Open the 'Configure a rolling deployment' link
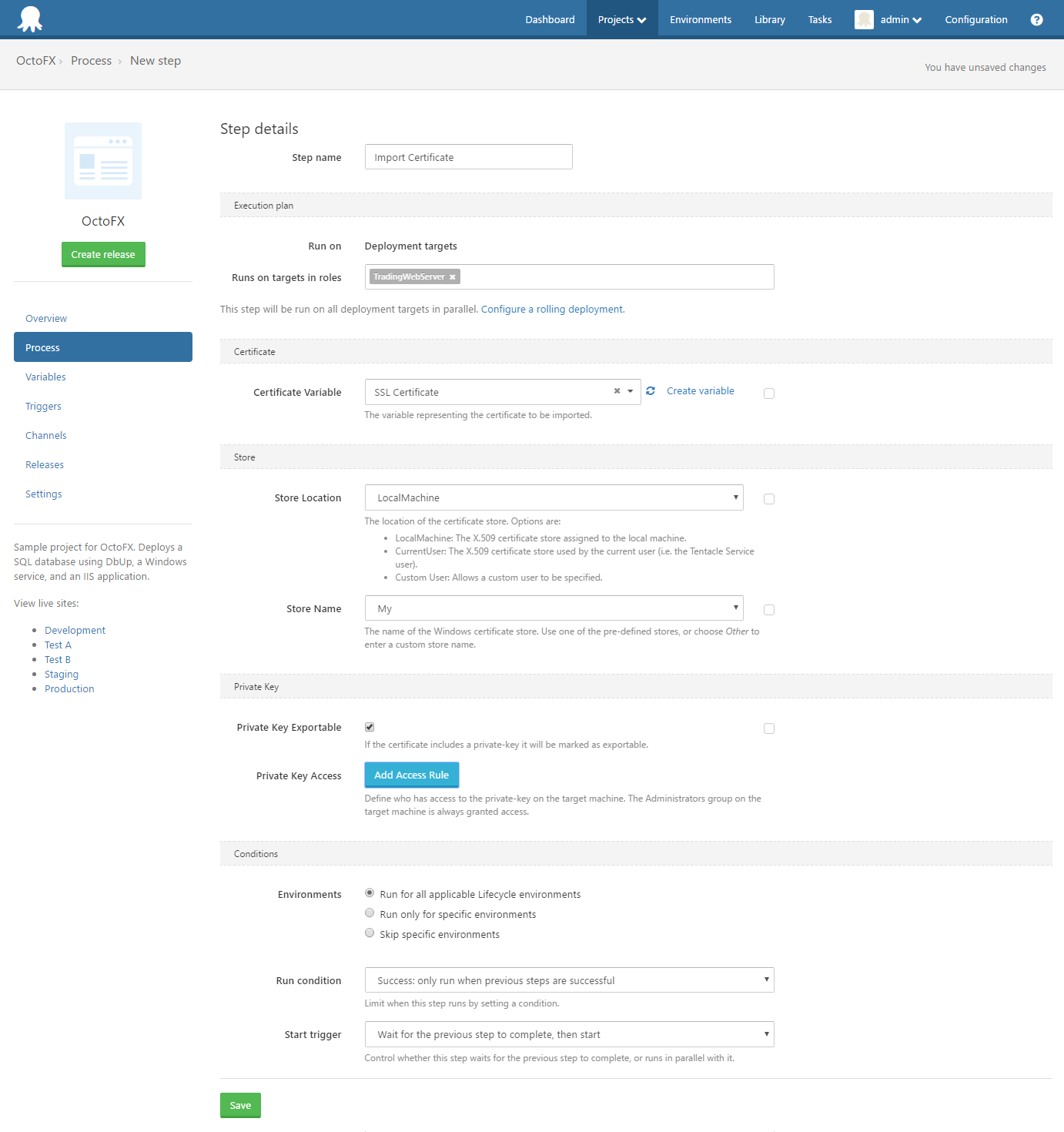The image size is (1064, 1132). [x=552, y=309]
